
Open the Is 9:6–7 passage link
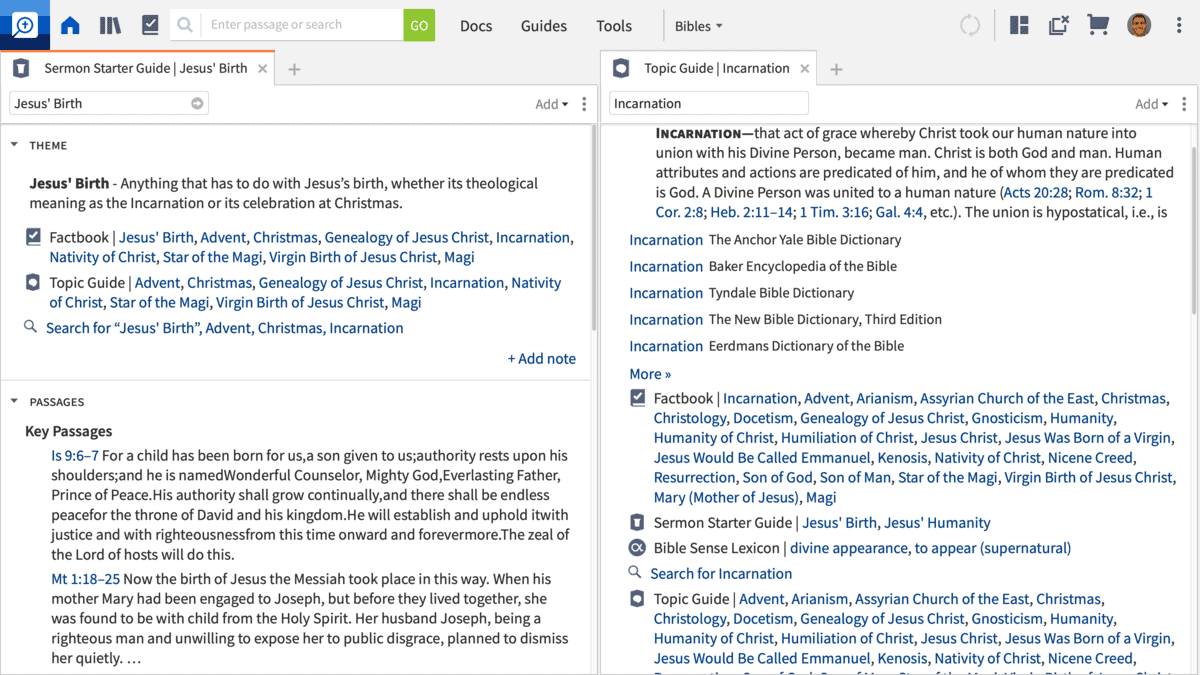point(75,456)
